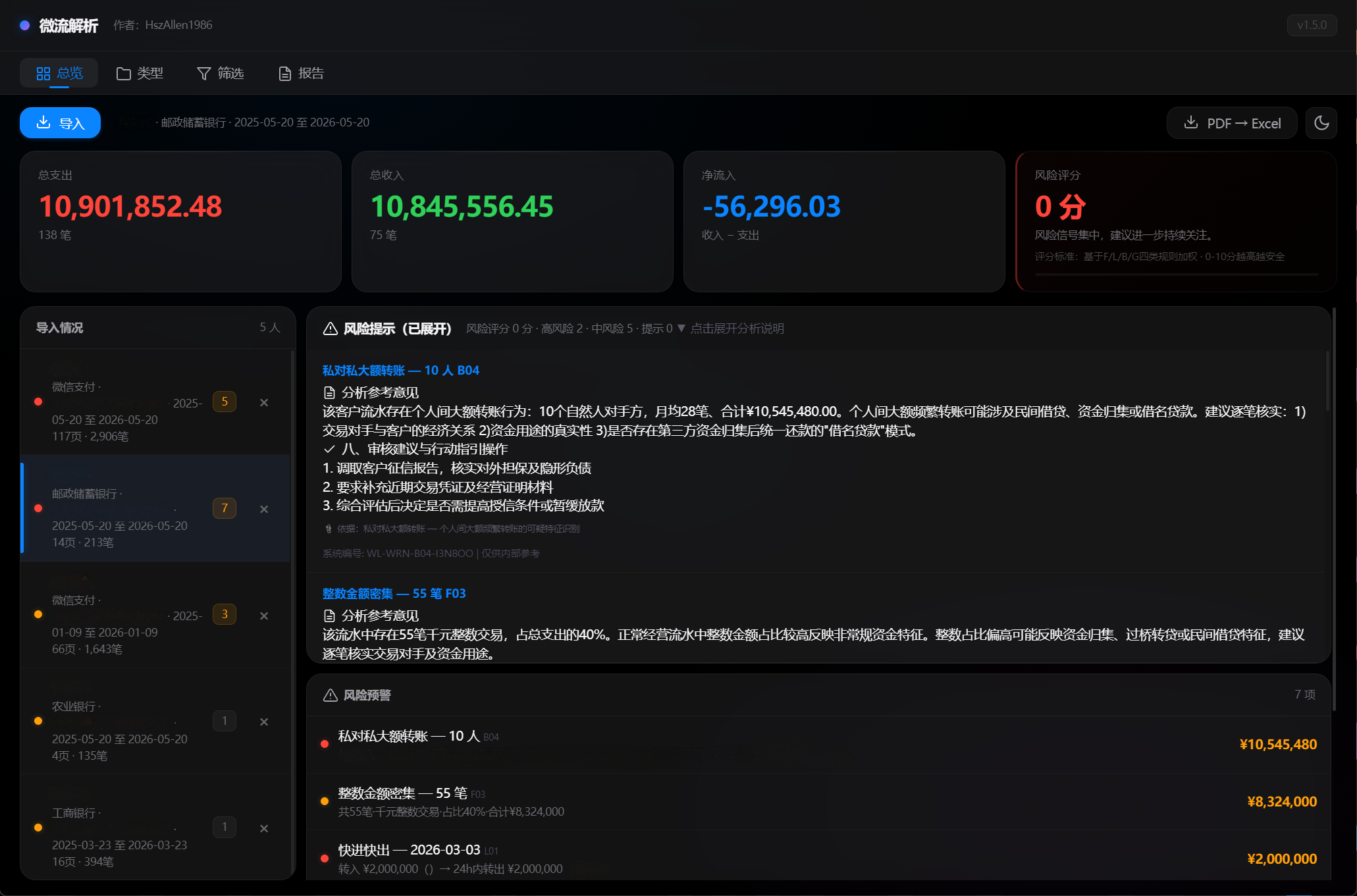1357x896 pixels.
Task: Click the warning triangle icon beside 风险提示
Action: (331, 329)
